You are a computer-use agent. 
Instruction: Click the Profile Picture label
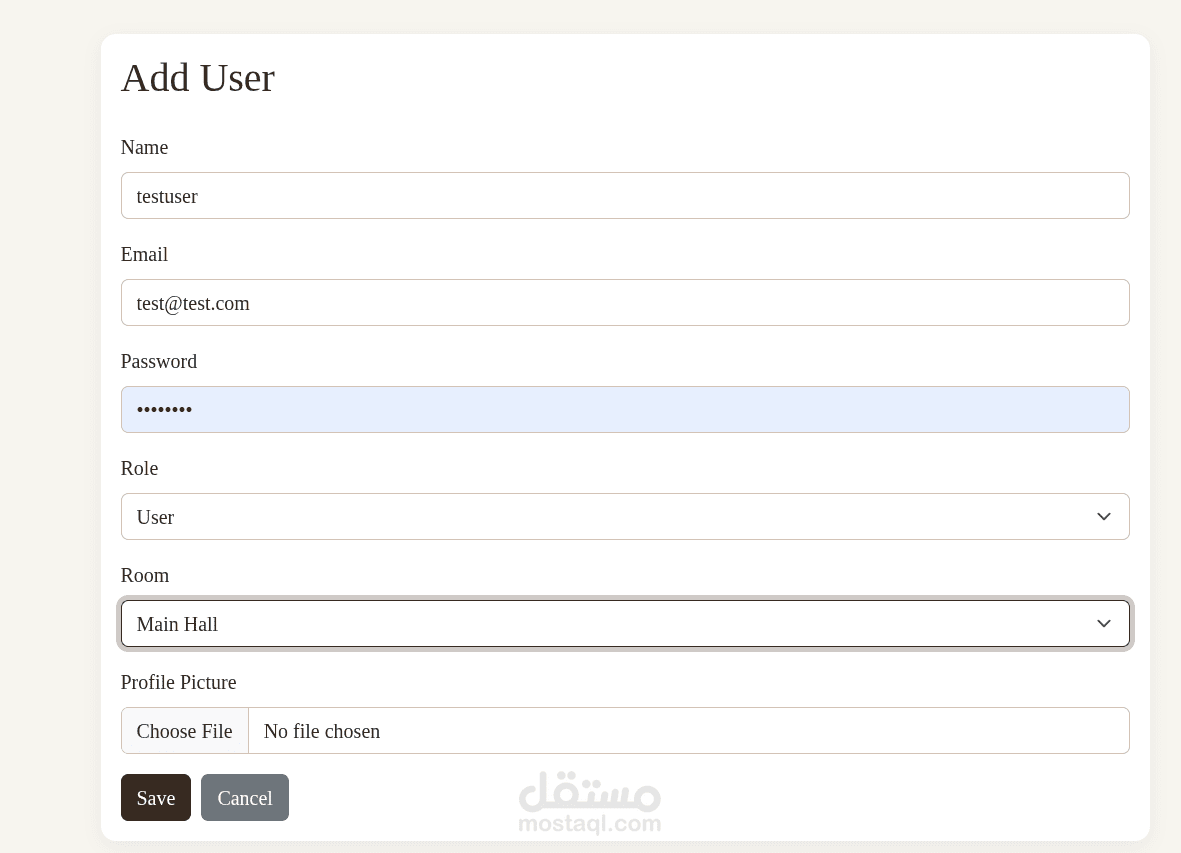[179, 683]
